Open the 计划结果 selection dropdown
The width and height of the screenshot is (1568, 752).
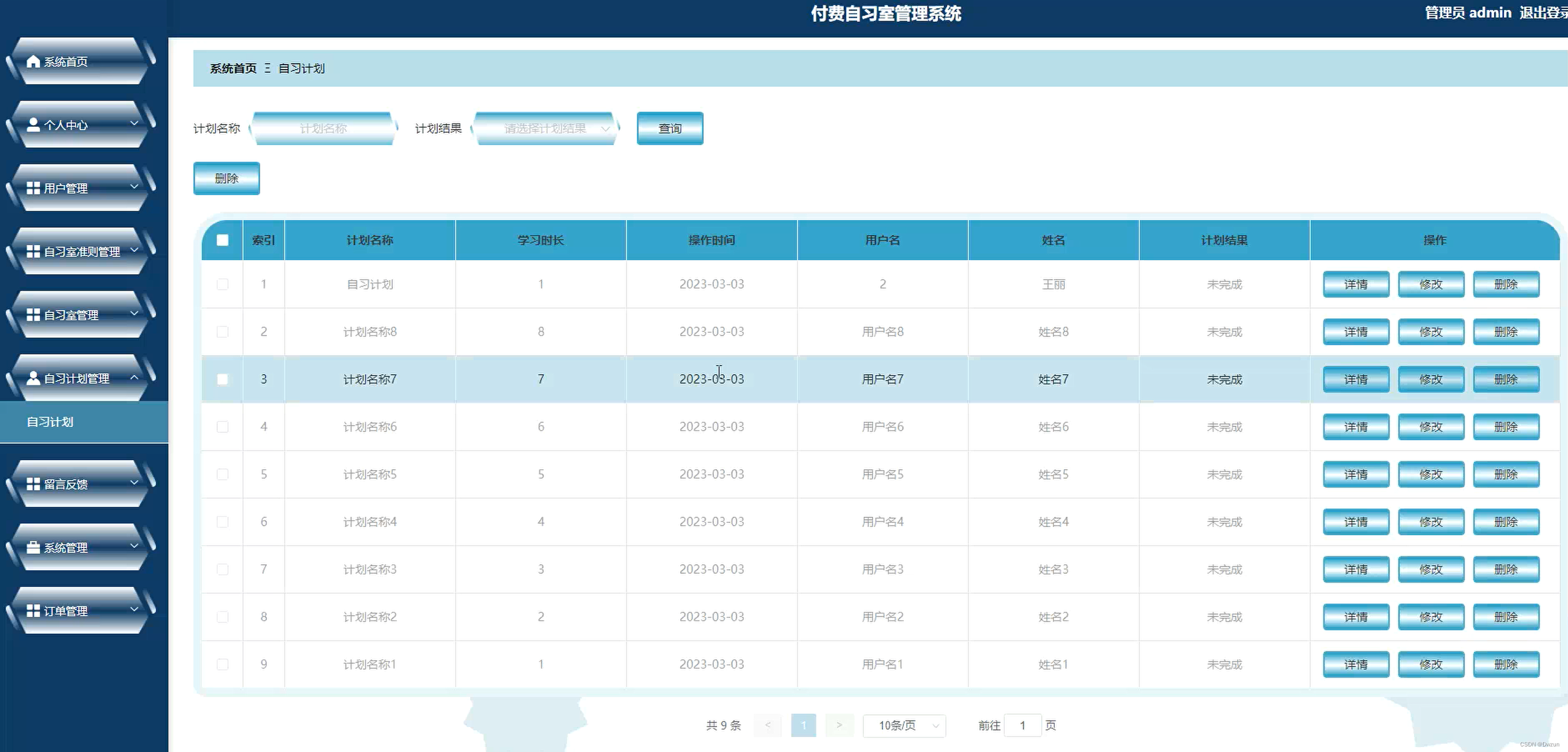coord(545,128)
